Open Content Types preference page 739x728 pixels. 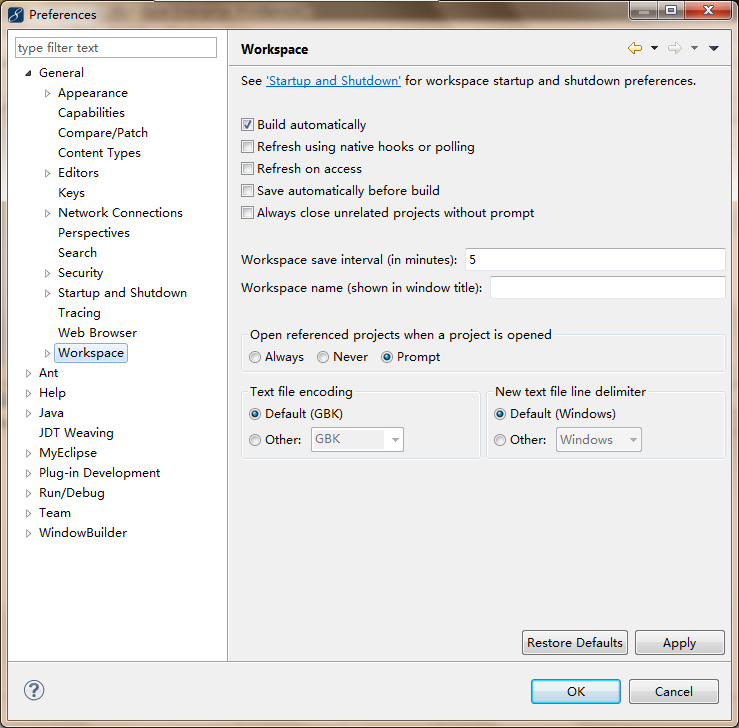[99, 153]
